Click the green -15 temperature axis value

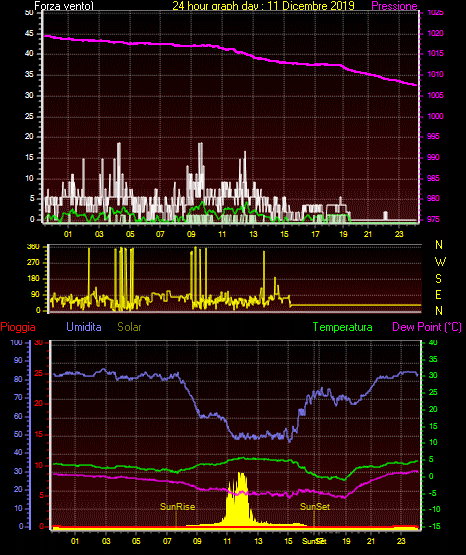click(x=434, y=527)
